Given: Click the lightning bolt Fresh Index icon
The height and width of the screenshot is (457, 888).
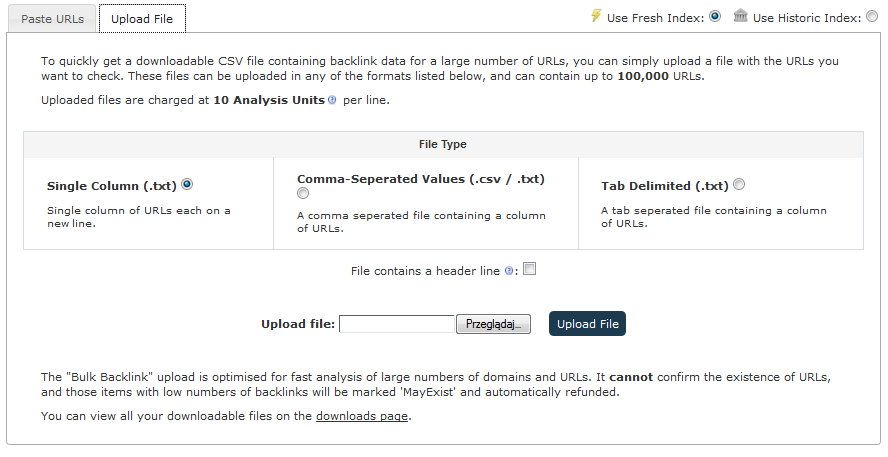Looking at the screenshot, I should pyautogui.click(x=596, y=16).
